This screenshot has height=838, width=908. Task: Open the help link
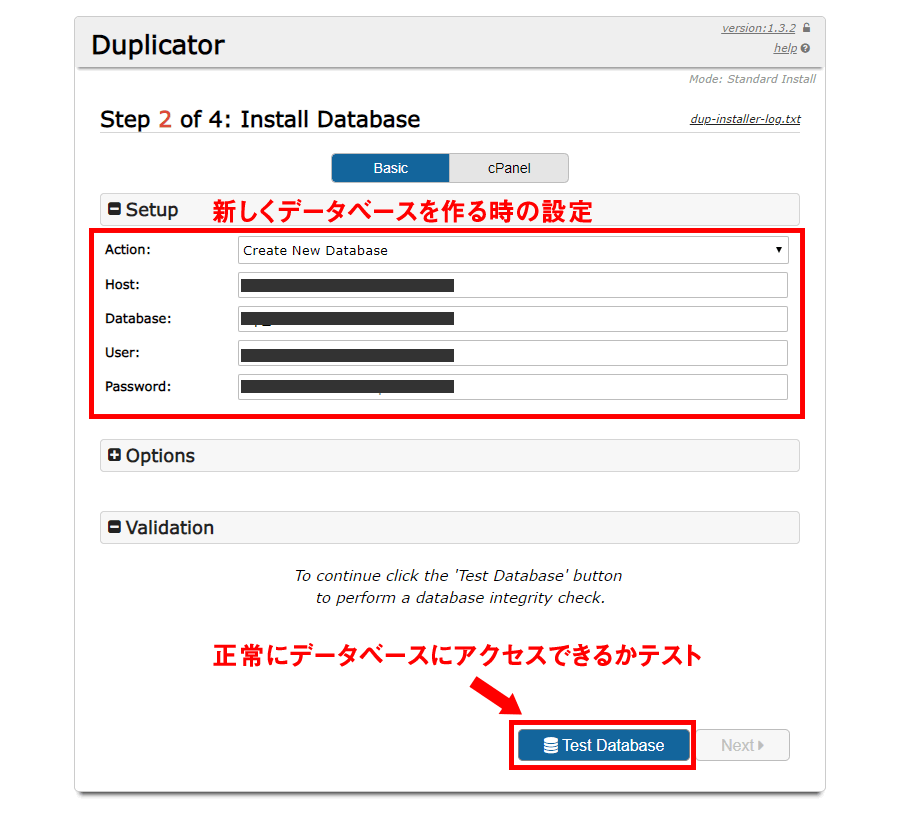click(785, 48)
